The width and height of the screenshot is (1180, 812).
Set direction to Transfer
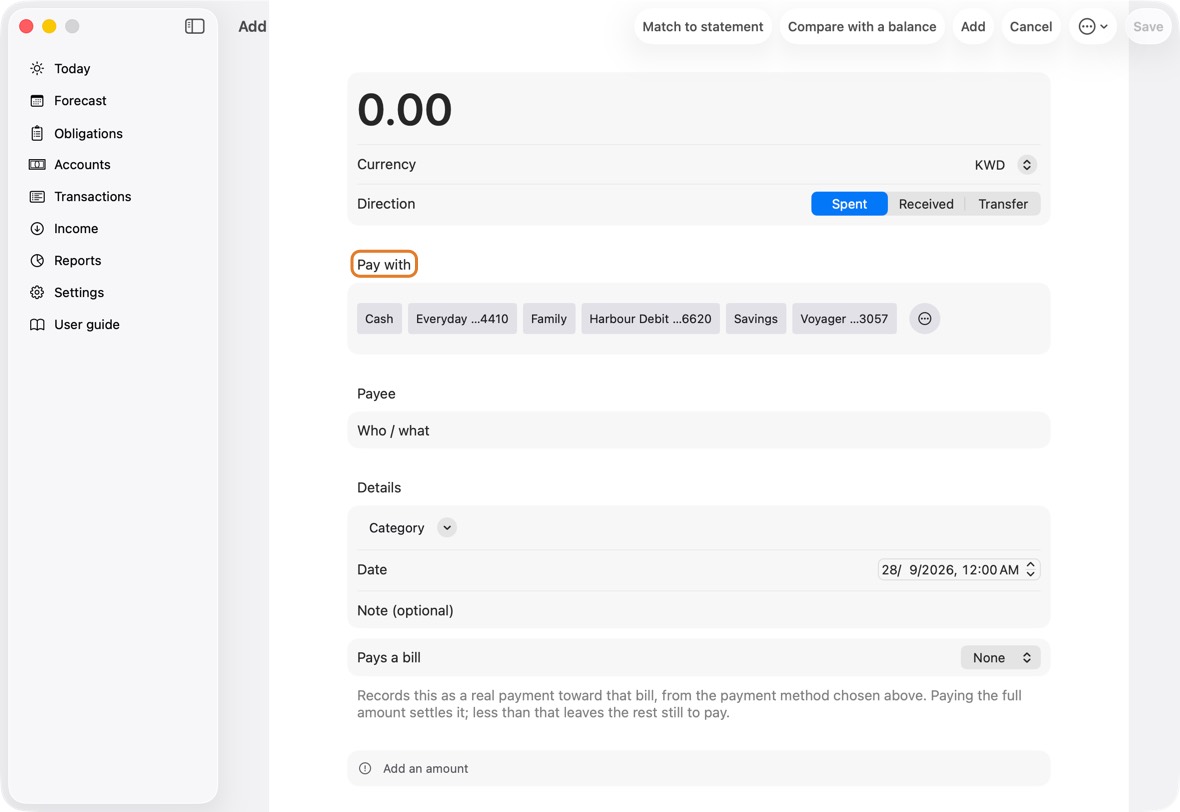click(1002, 204)
